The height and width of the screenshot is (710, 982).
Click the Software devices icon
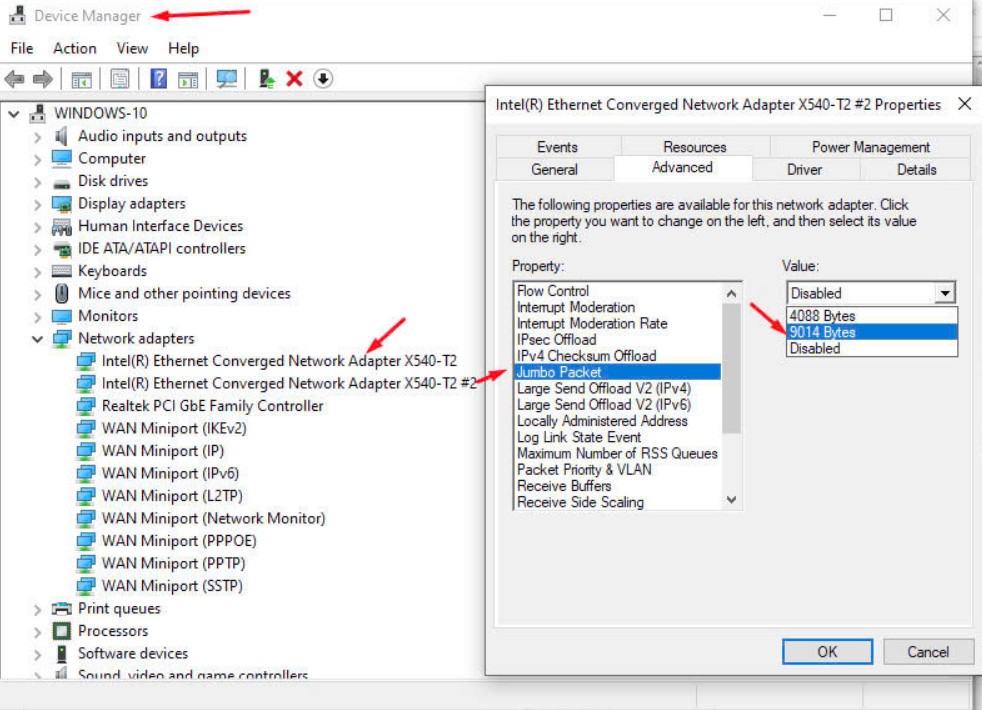[x=61, y=654]
